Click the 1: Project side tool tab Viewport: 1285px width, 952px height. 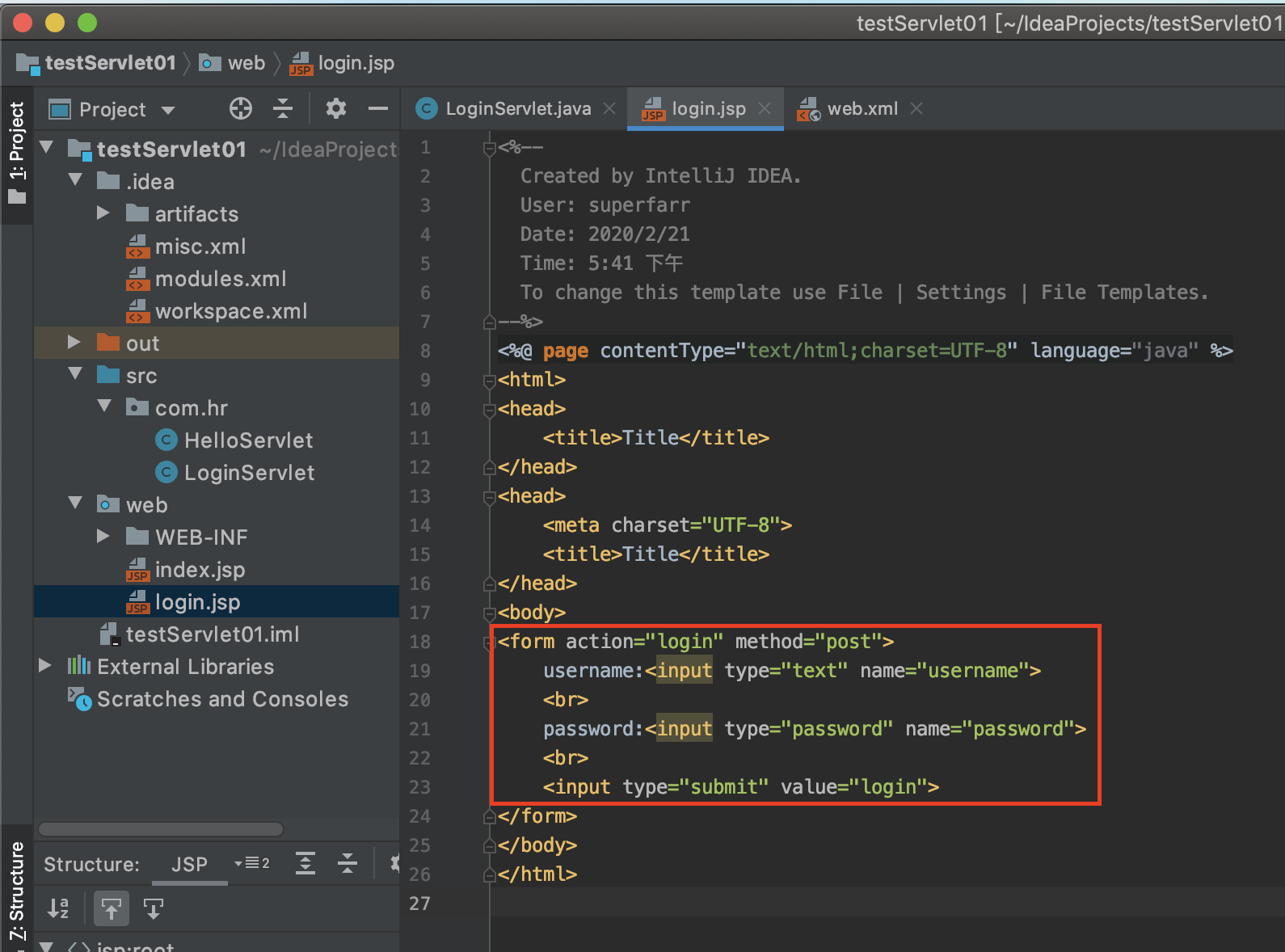pos(17,154)
